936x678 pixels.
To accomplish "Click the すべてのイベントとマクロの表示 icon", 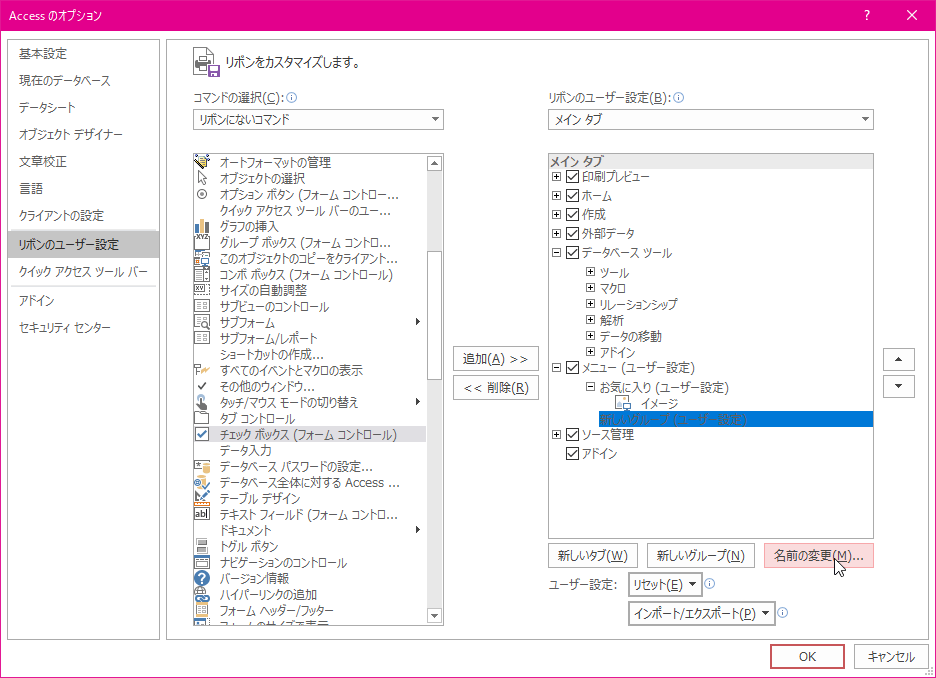I will [x=202, y=370].
